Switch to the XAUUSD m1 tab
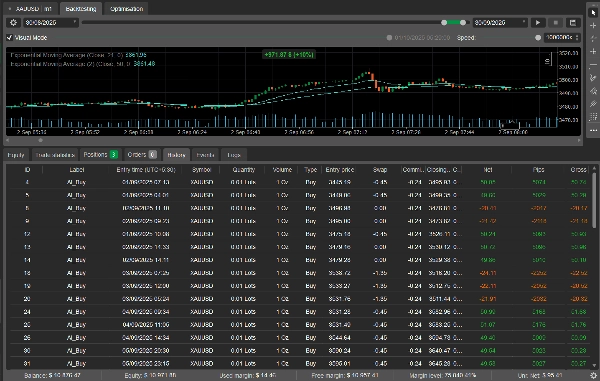Screen dimensions: 600x381 tap(31, 8)
